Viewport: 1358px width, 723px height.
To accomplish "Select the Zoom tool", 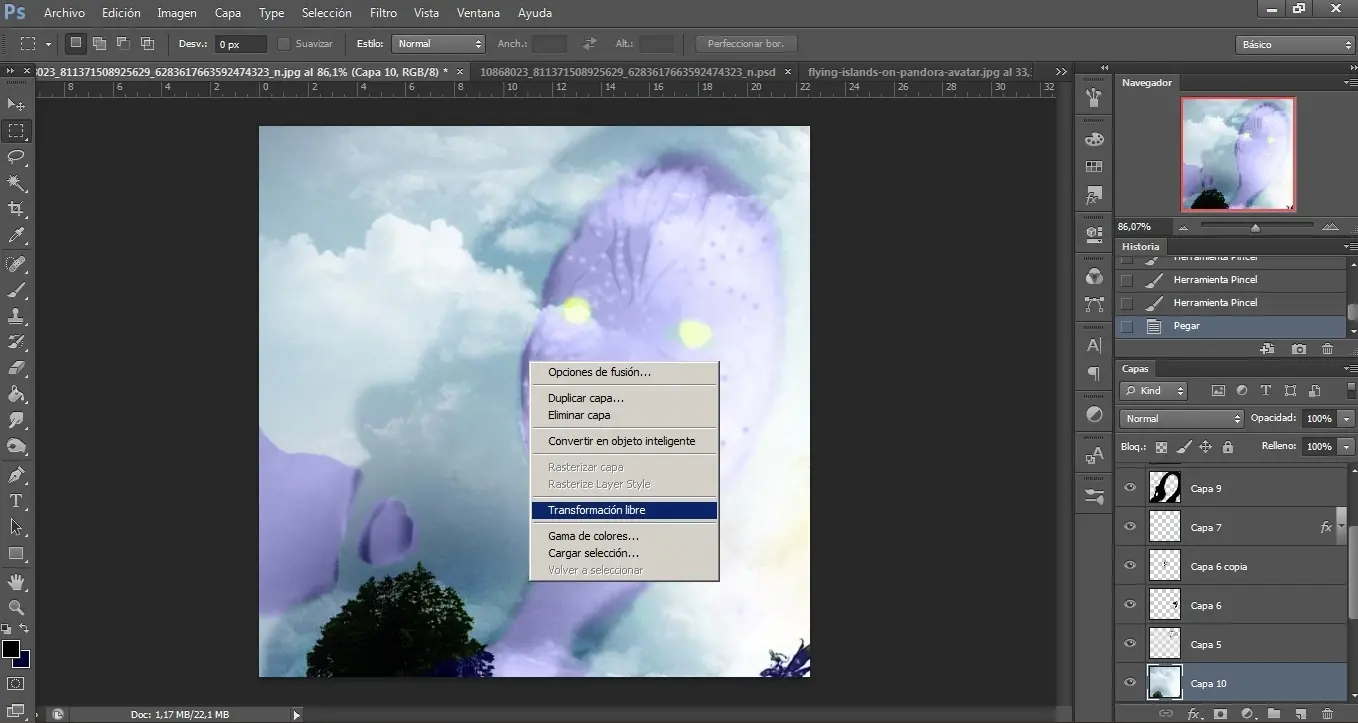I will click(x=16, y=607).
